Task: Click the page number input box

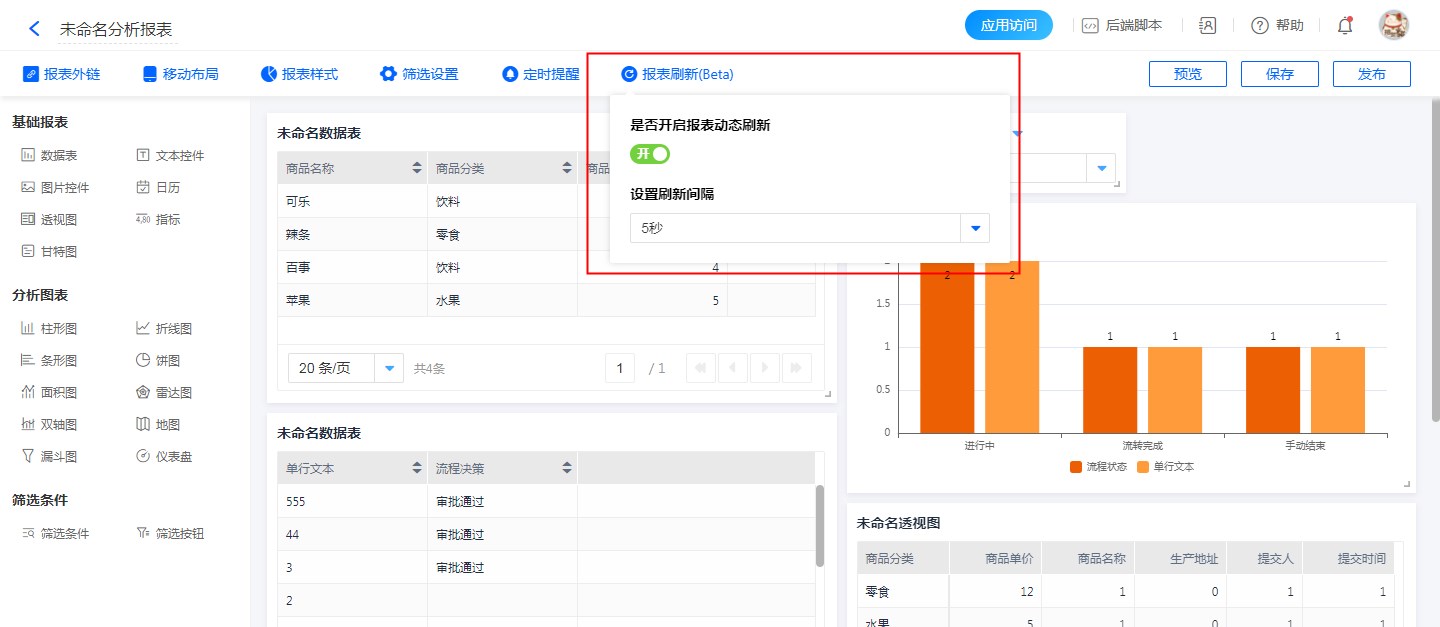Action: pos(620,368)
